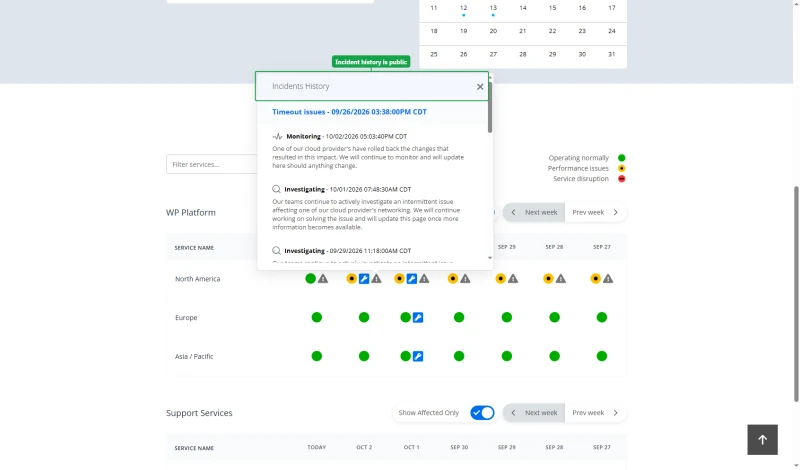Open Europe's Oct 1 maintenance wrench icon

click(x=418, y=317)
